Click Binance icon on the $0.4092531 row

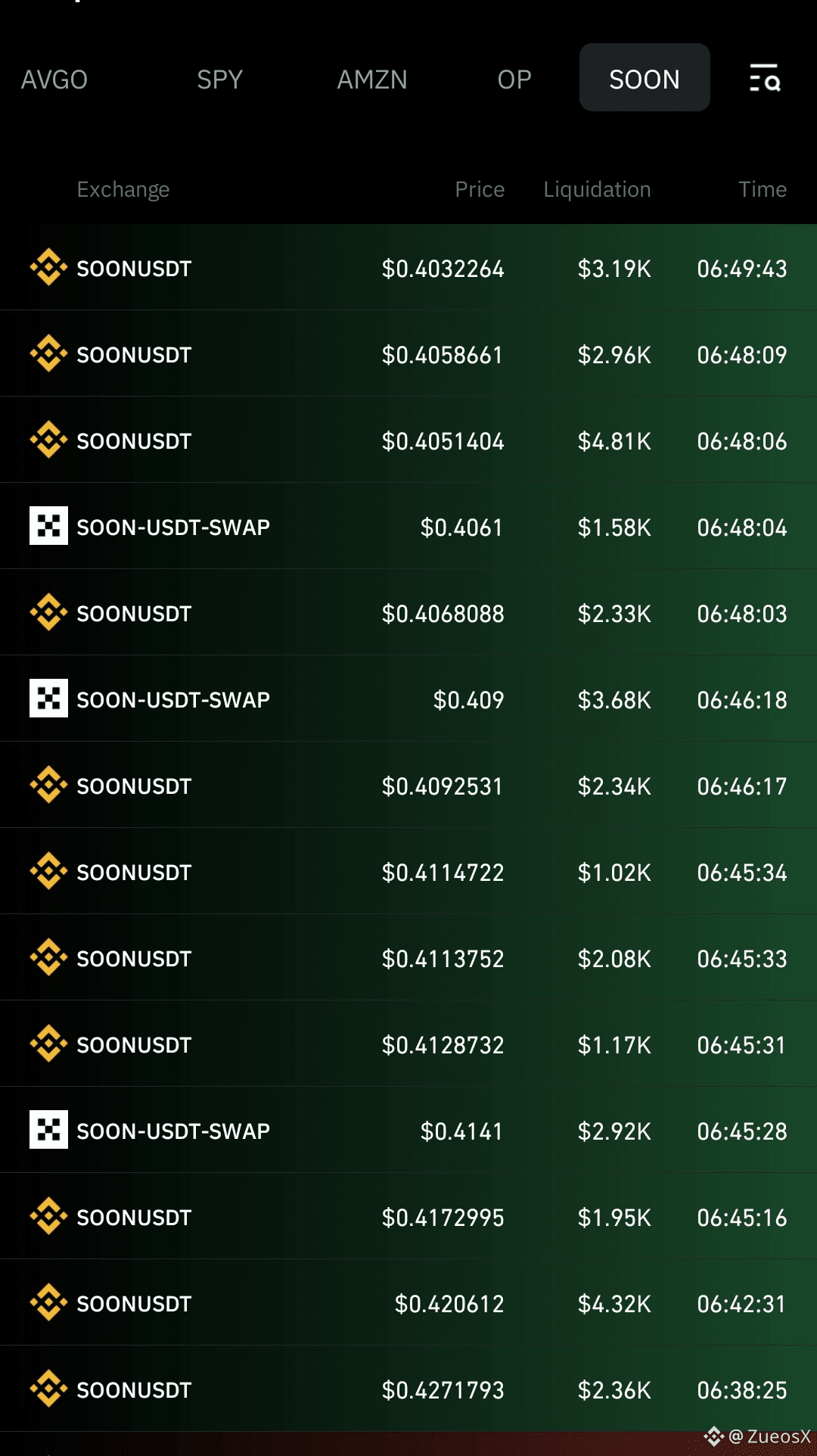point(48,786)
